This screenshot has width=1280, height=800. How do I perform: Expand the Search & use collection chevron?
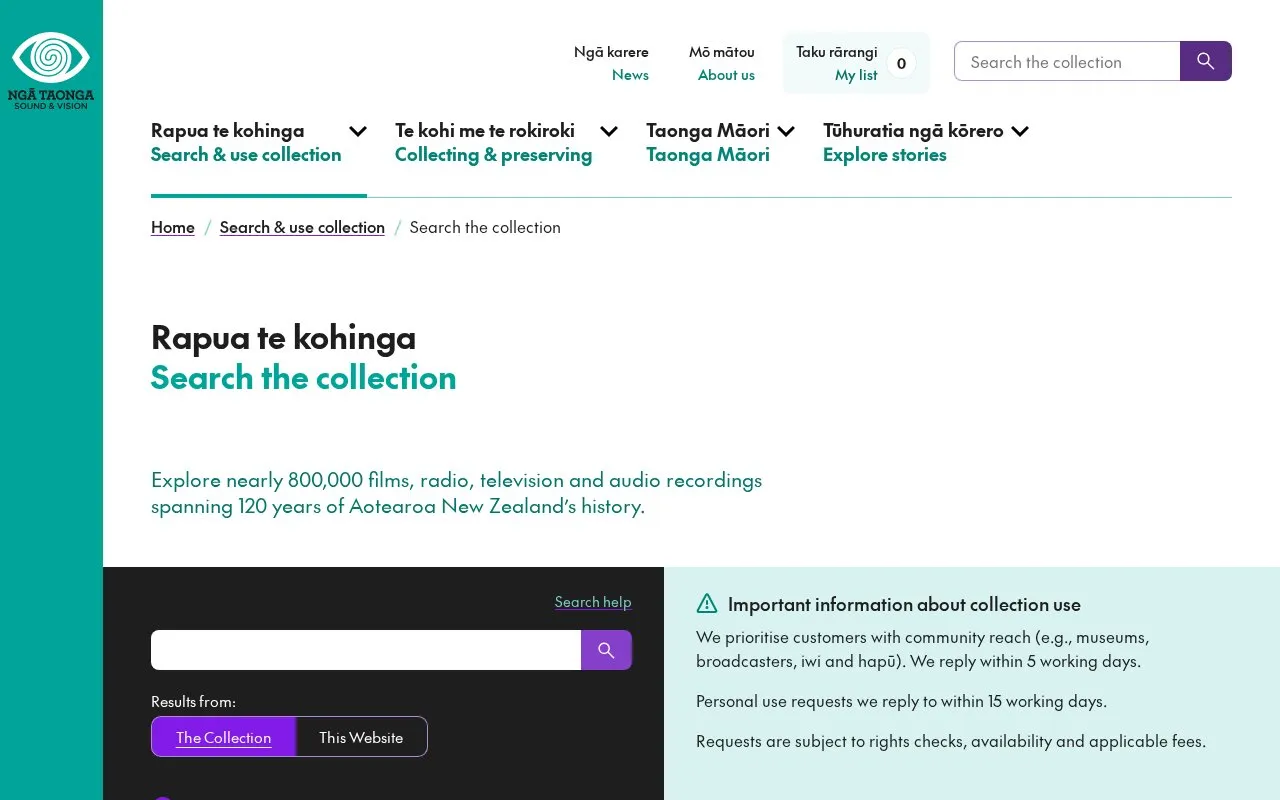click(357, 131)
